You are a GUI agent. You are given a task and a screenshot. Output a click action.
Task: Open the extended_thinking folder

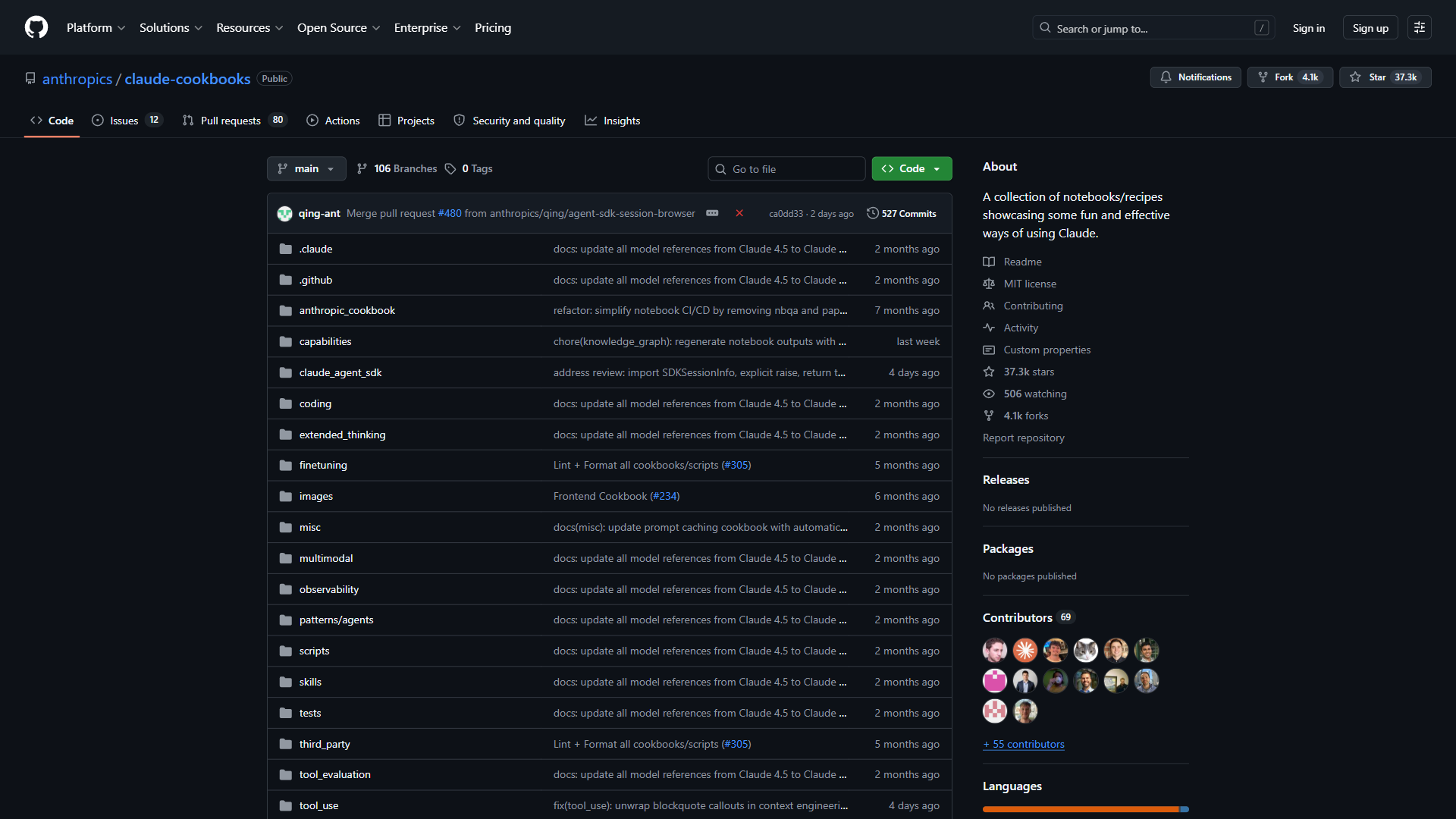(x=342, y=435)
